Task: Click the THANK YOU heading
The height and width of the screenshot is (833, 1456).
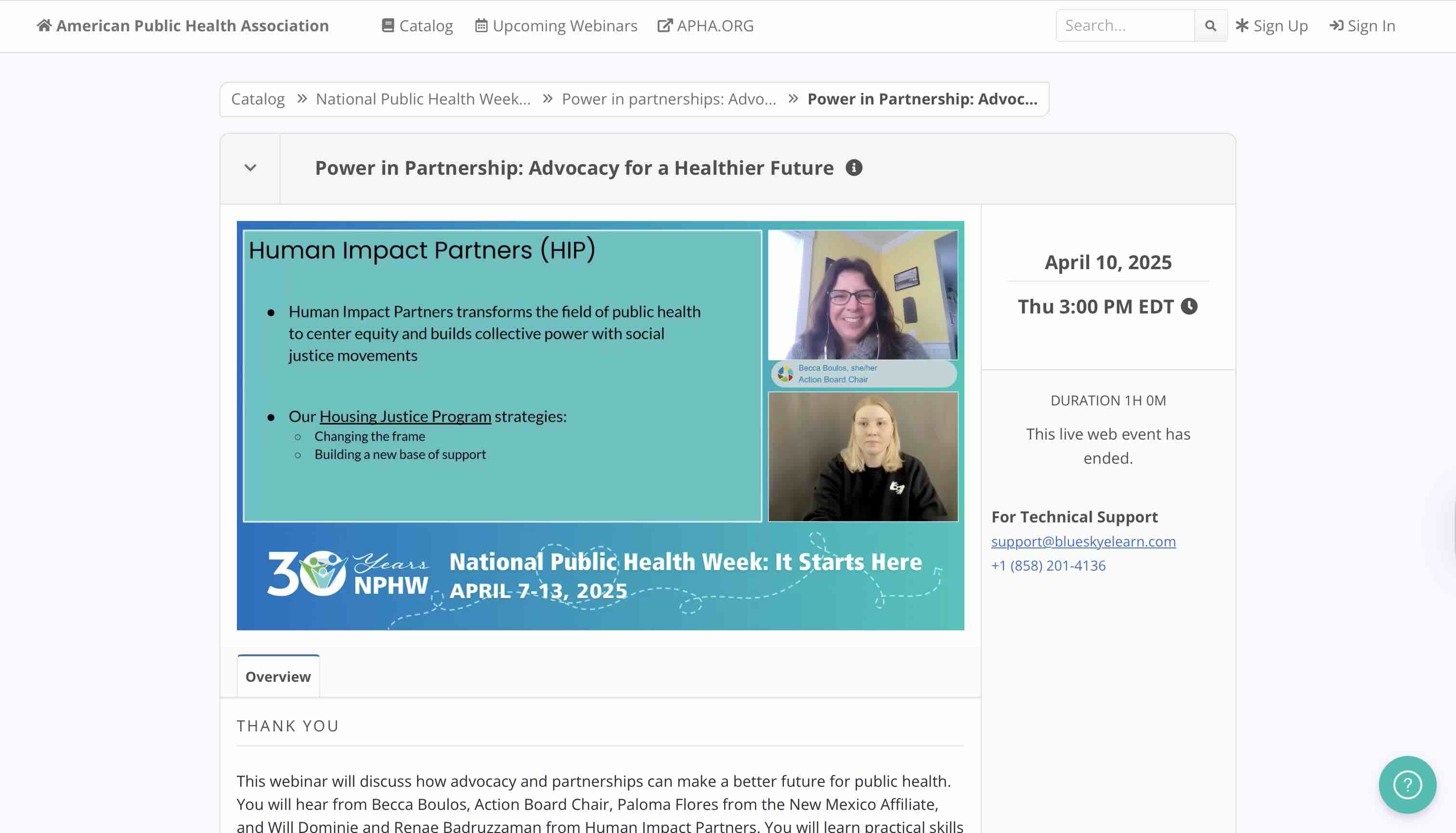Action: (288, 726)
